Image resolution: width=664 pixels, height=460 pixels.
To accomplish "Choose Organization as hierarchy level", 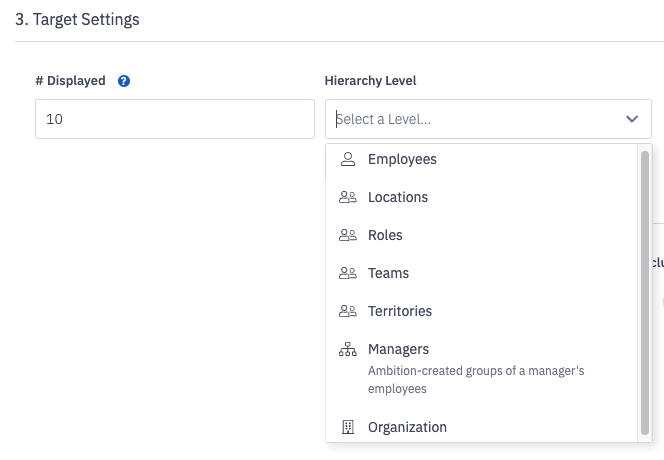I will [x=407, y=427].
